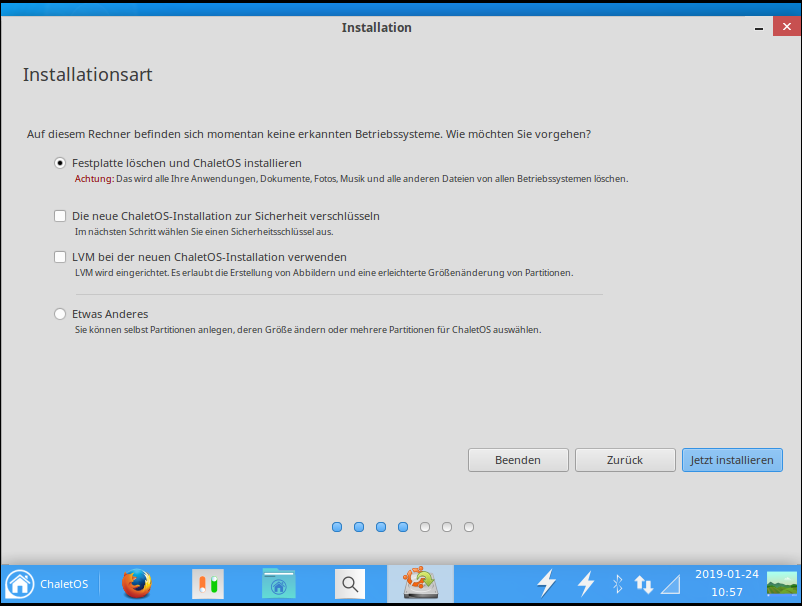Open the network up/down arrows indicator

point(644,583)
